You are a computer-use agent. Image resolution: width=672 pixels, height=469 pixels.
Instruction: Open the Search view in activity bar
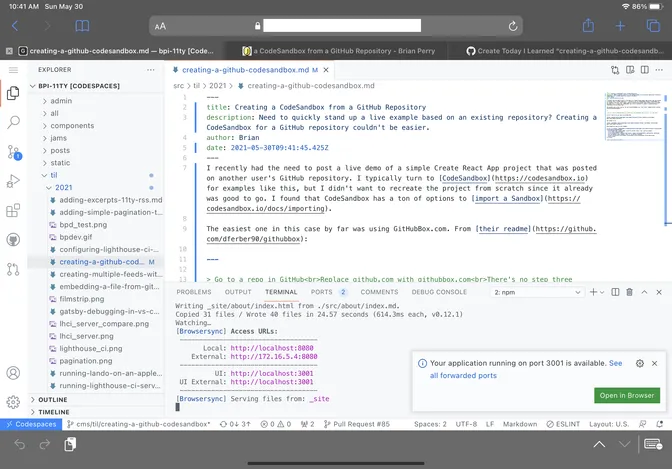coord(13,123)
